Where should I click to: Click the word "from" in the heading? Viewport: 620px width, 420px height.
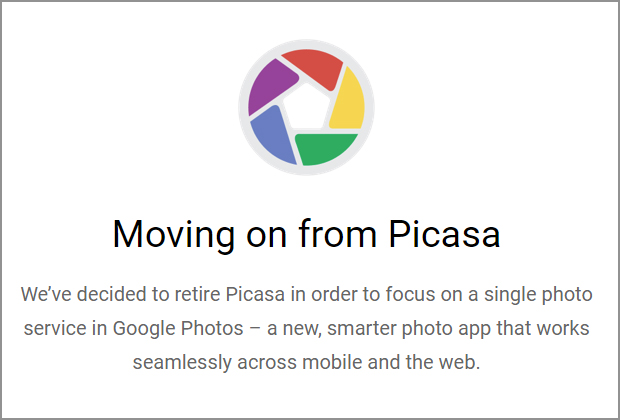(x=337, y=234)
